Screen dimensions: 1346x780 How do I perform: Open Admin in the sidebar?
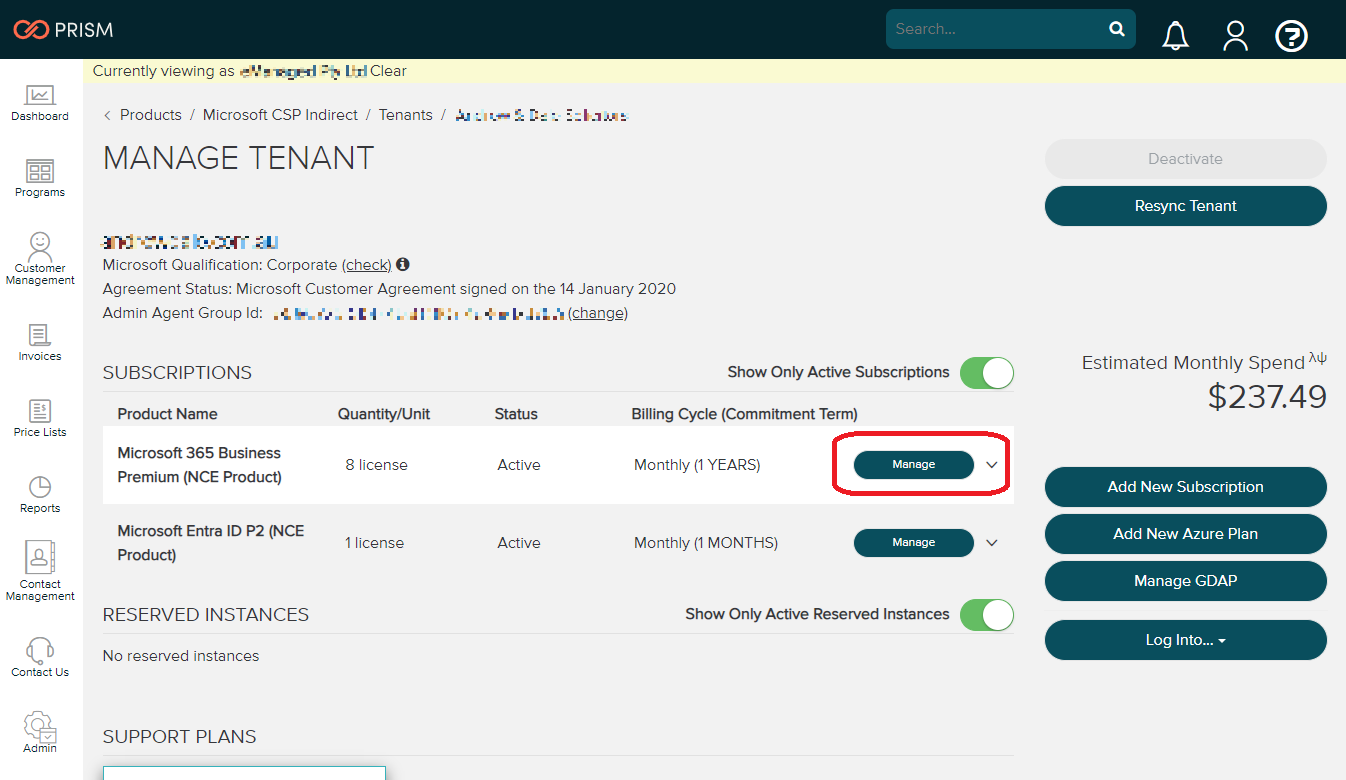click(x=40, y=733)
